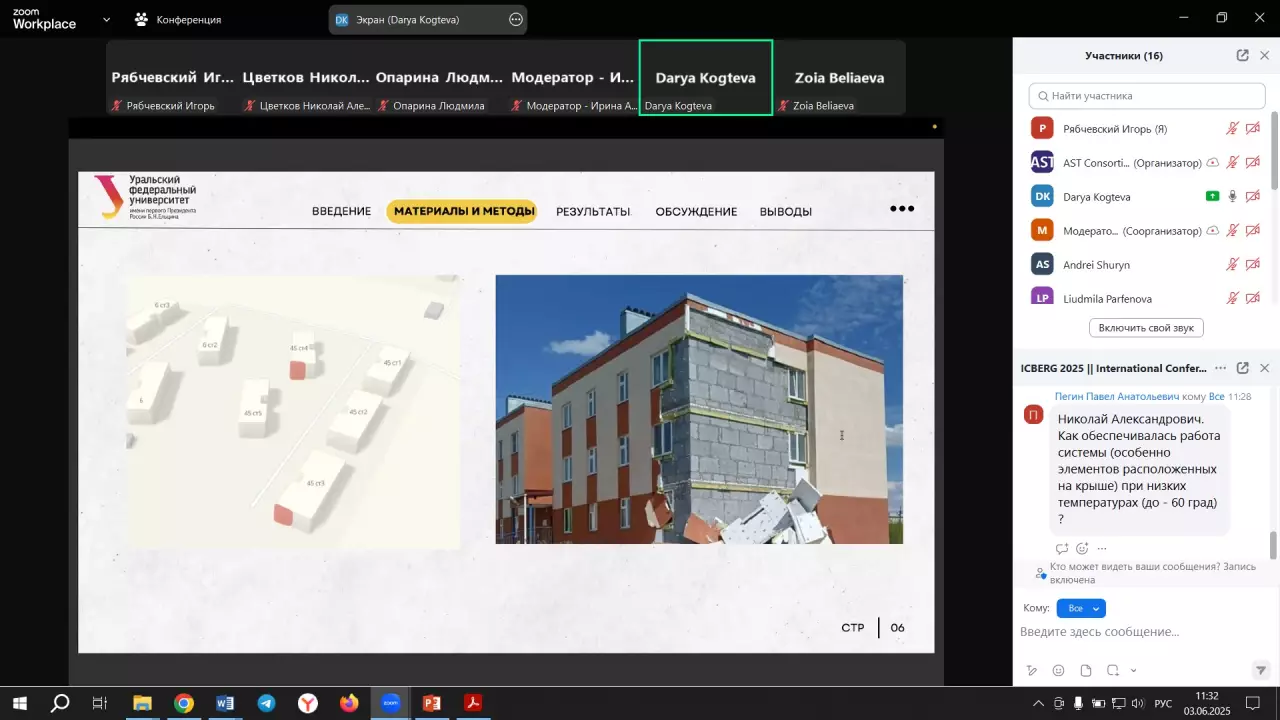
Task: Toggle Andrei Shuryn's camera icon
Action: (1253, 265)
